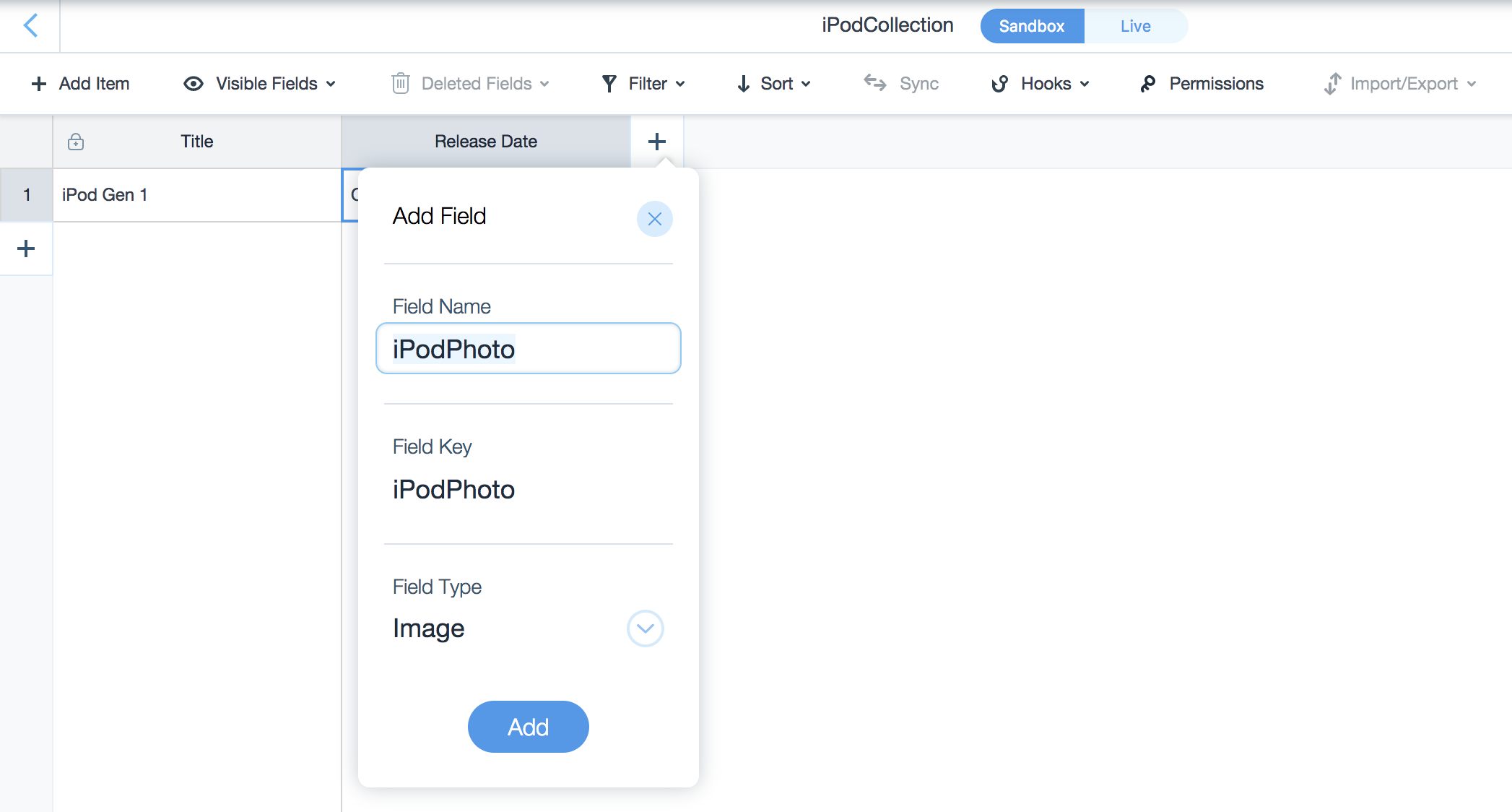Click the trash icon for Deleted Fields
The image size is (1512, 812).
(401, 84)
